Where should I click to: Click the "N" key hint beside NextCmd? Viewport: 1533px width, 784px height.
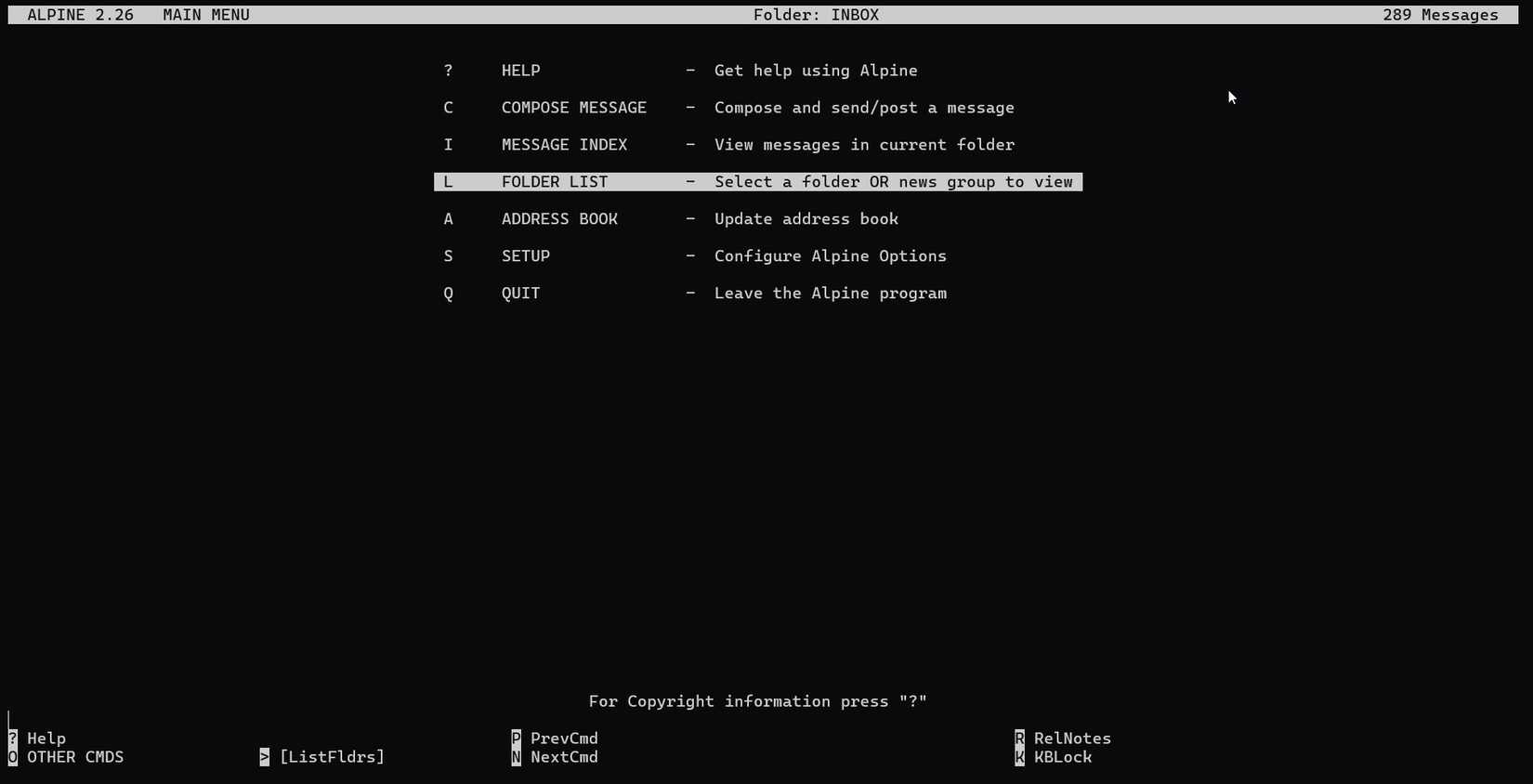[x=517, y=757]
